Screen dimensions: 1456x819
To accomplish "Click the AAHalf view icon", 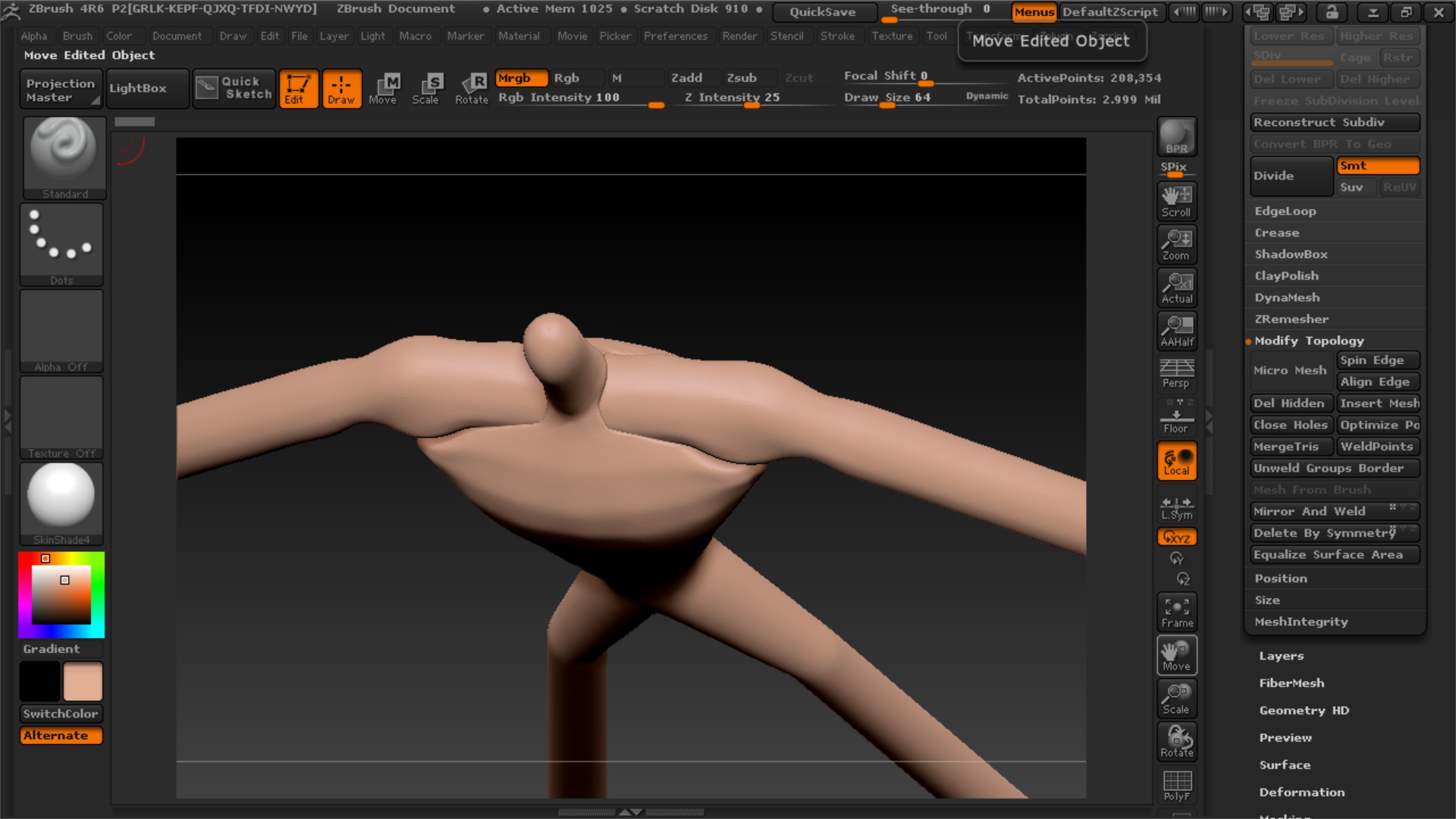I will 1176,331.
